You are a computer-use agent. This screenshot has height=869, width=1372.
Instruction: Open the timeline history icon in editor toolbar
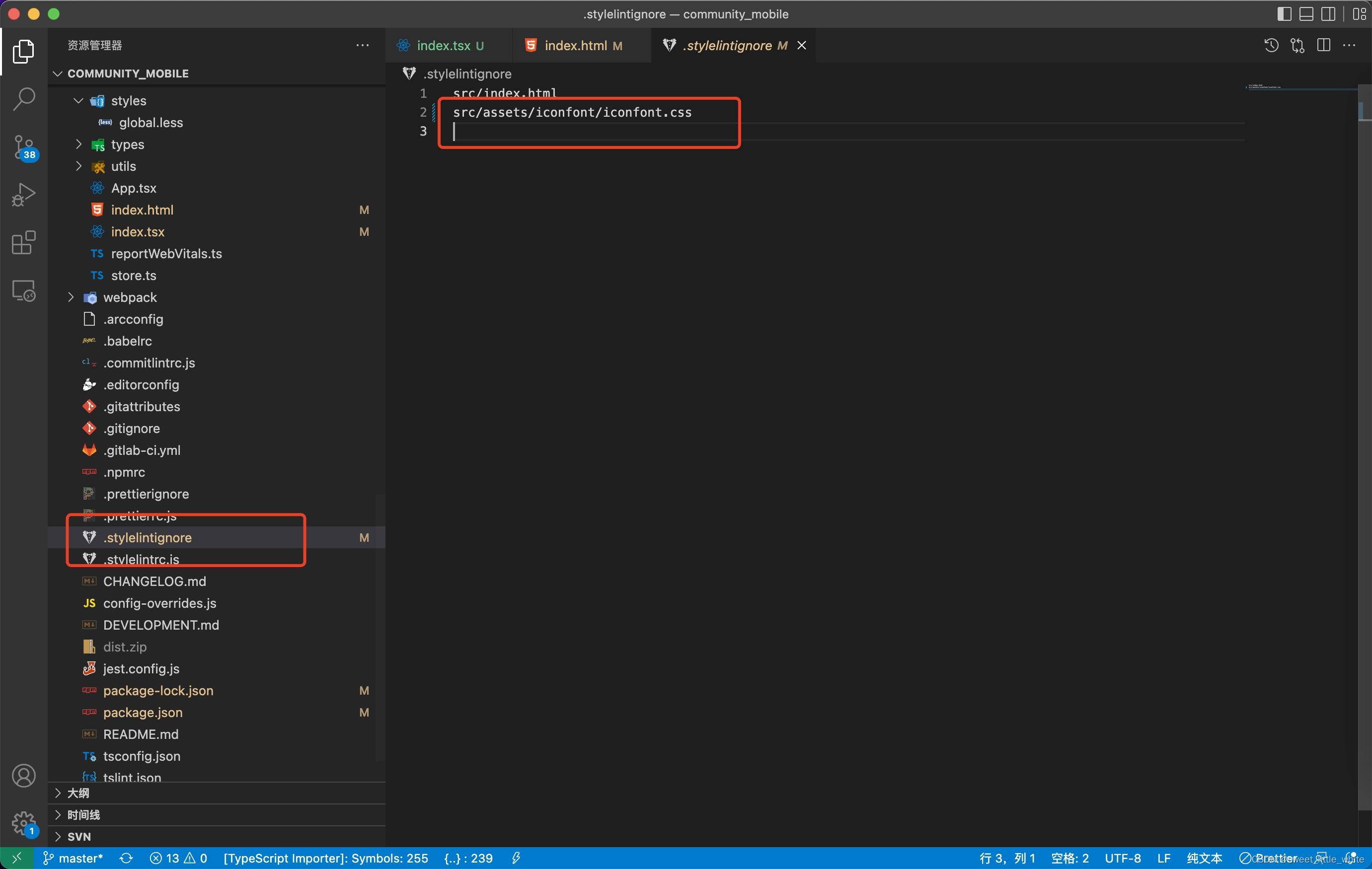(1271, 46)
